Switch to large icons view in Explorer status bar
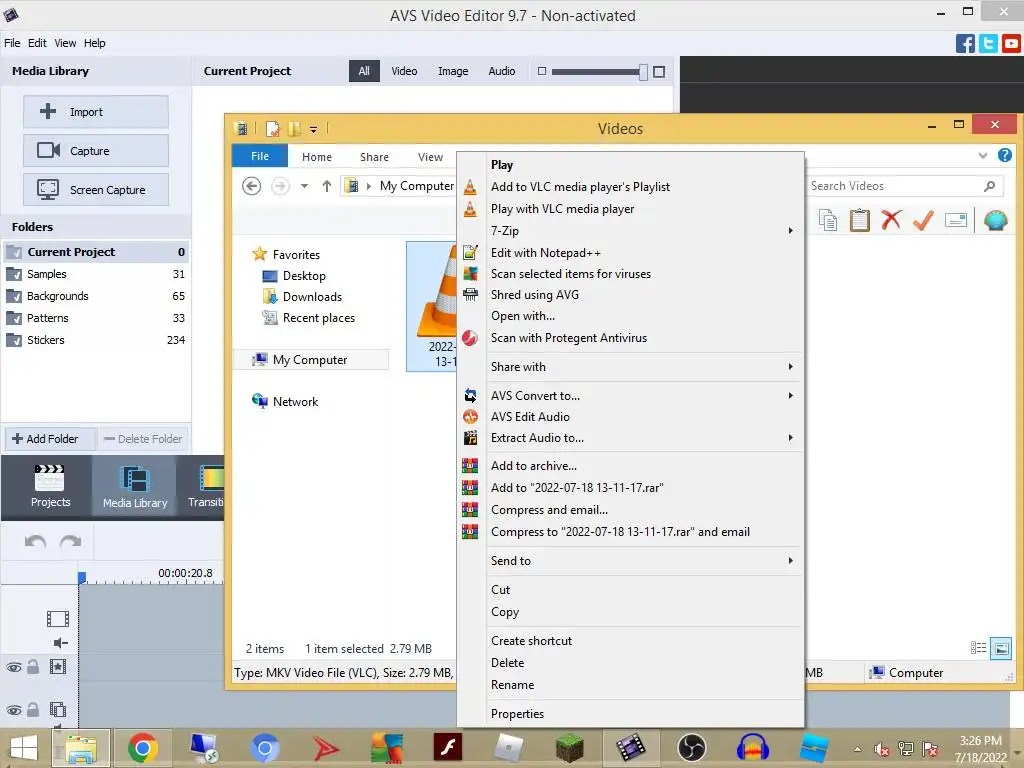 (x=1000, y=648)
